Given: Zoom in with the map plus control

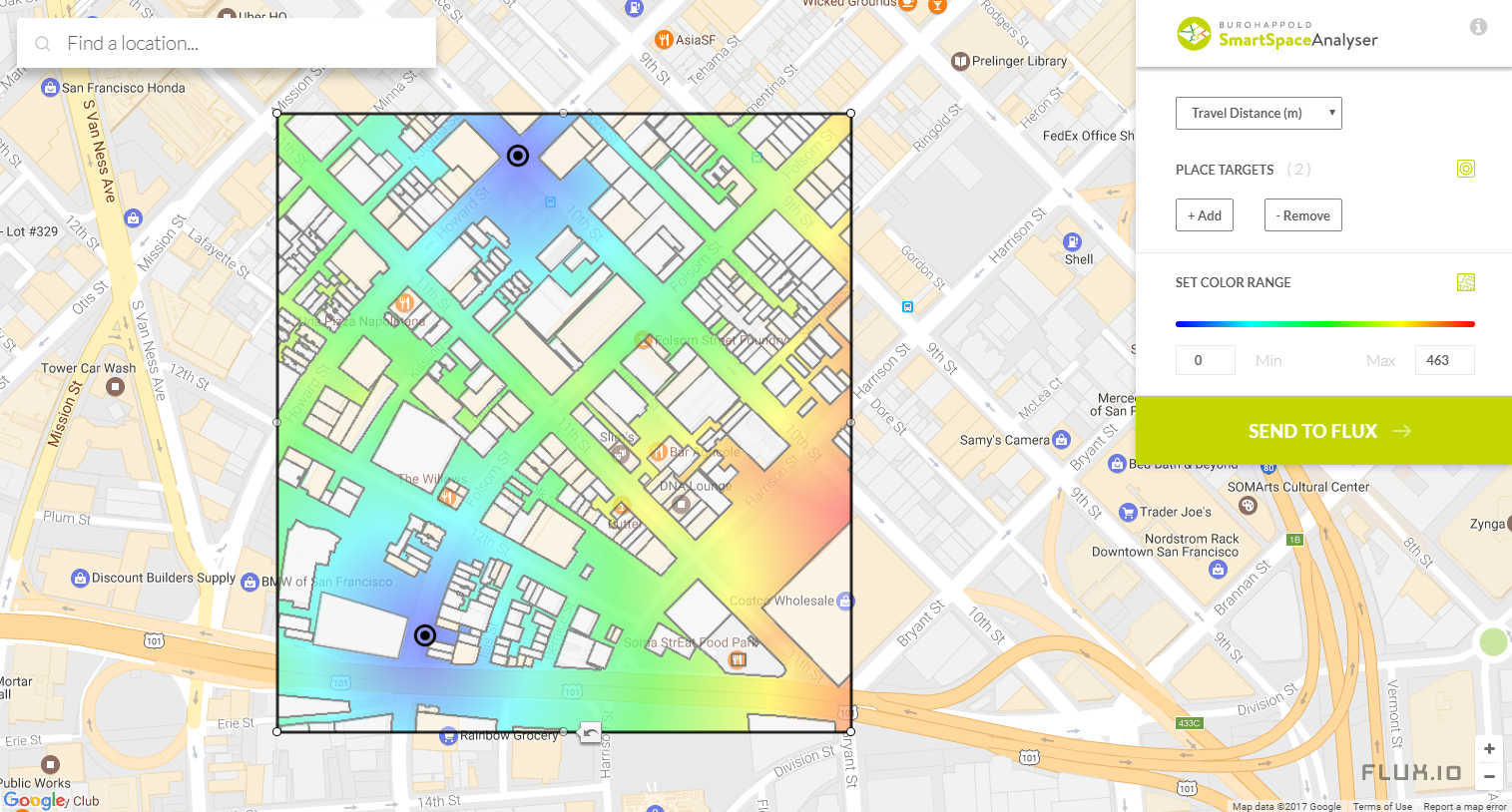Looking at the screenshot, I should point(1488,748).
